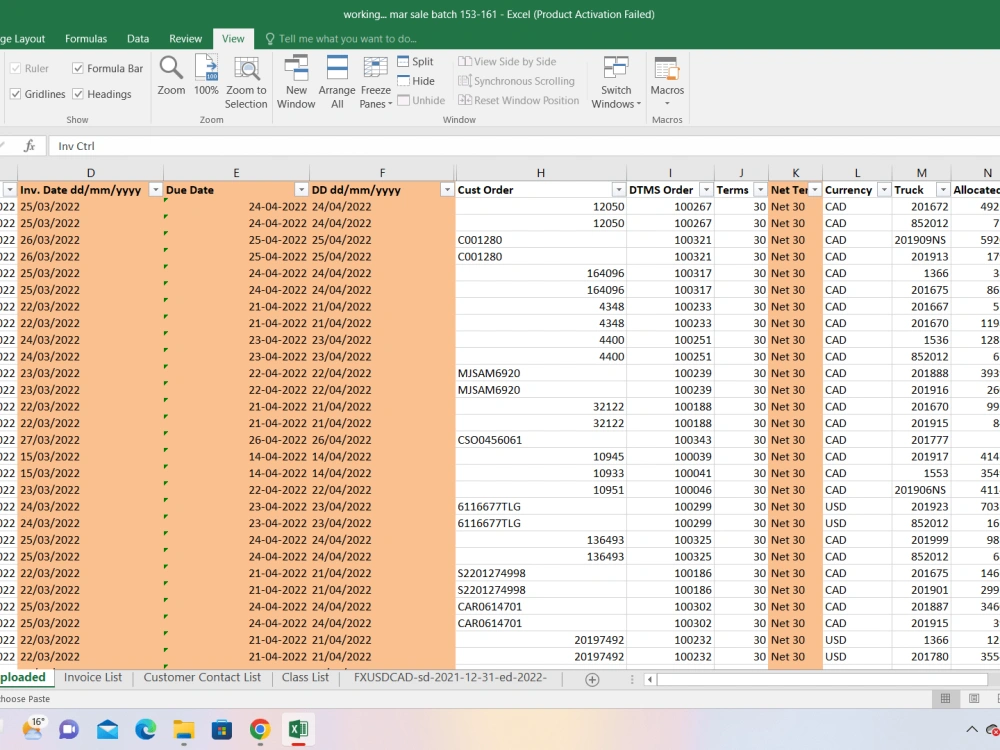Viewport: 1000px width, 750px height.
Task: Select DTMS Order cell 100343
Action: click(670, 440)
